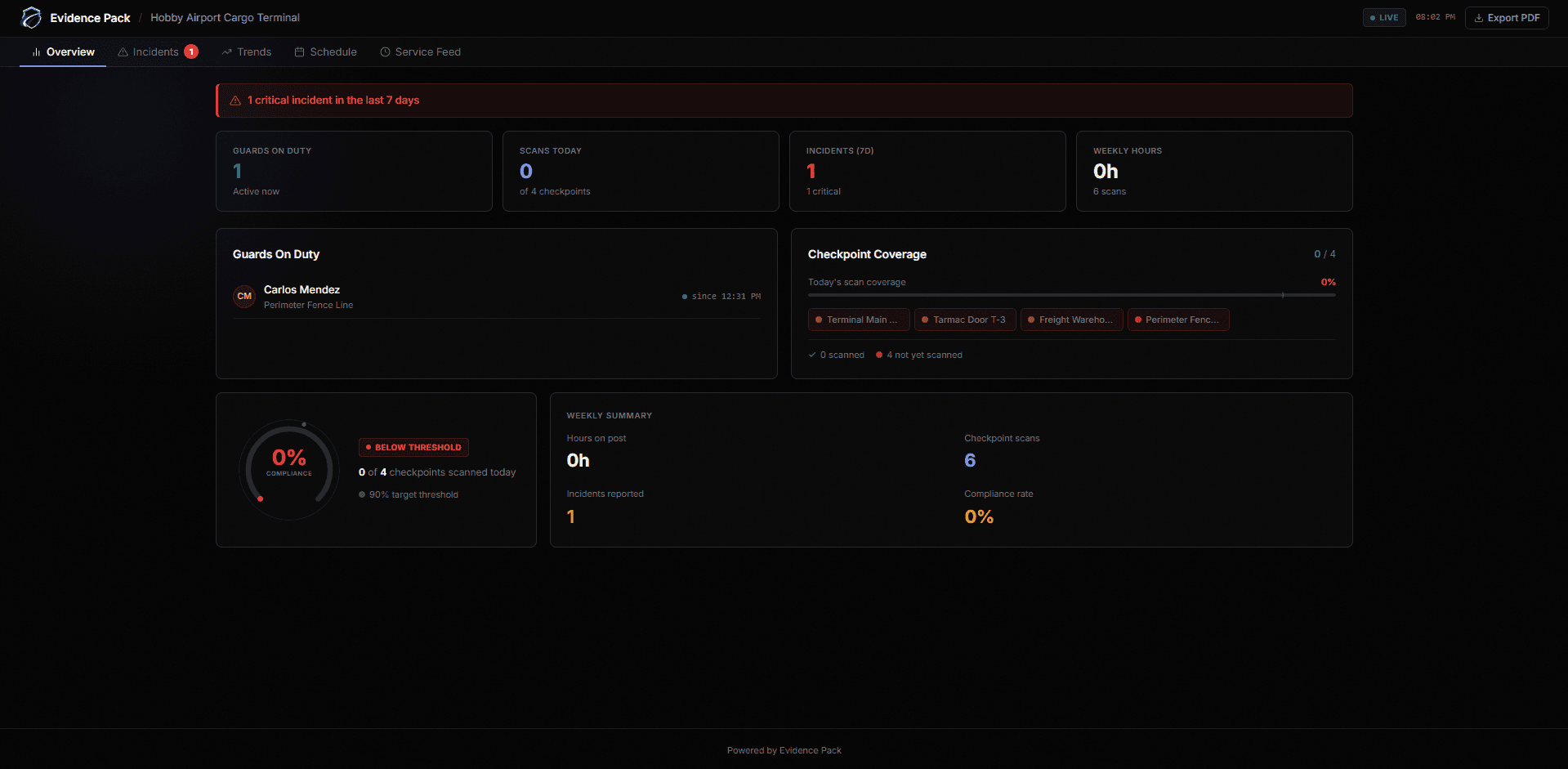Viewport: 1568px width, 769px height.
Task: Click the Evidence Pack shield logo
Action: (32, 17)
